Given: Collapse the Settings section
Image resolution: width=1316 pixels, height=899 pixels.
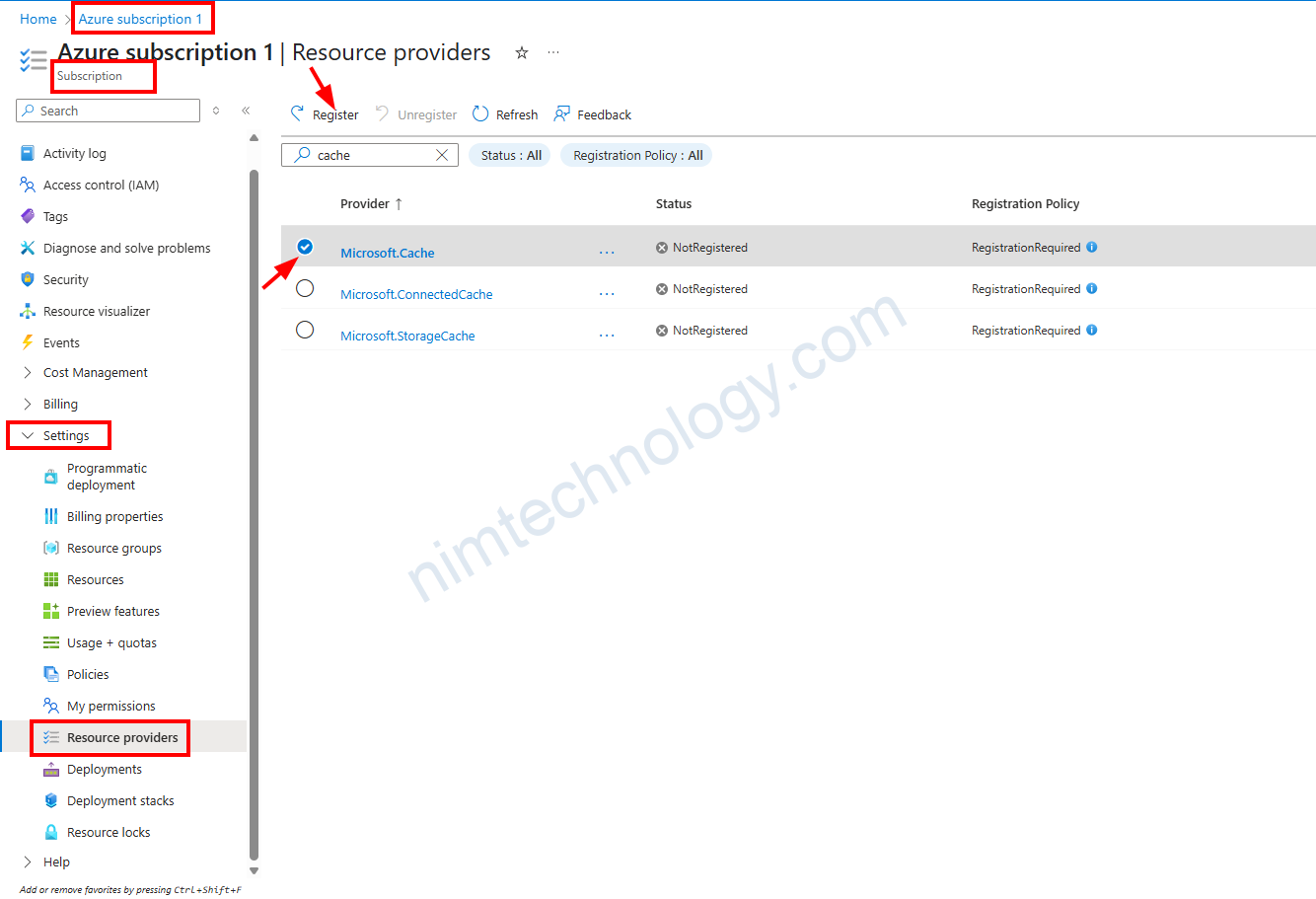Looking at the screenshot, I should (28, 436).
